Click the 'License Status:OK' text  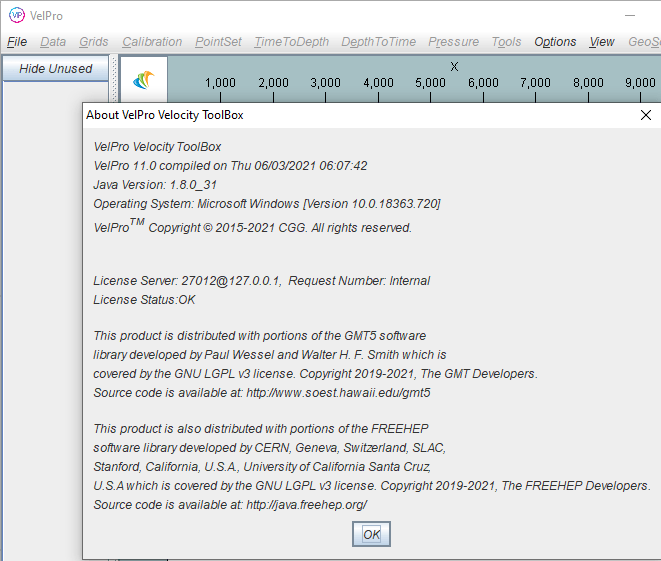click(144, 300)
